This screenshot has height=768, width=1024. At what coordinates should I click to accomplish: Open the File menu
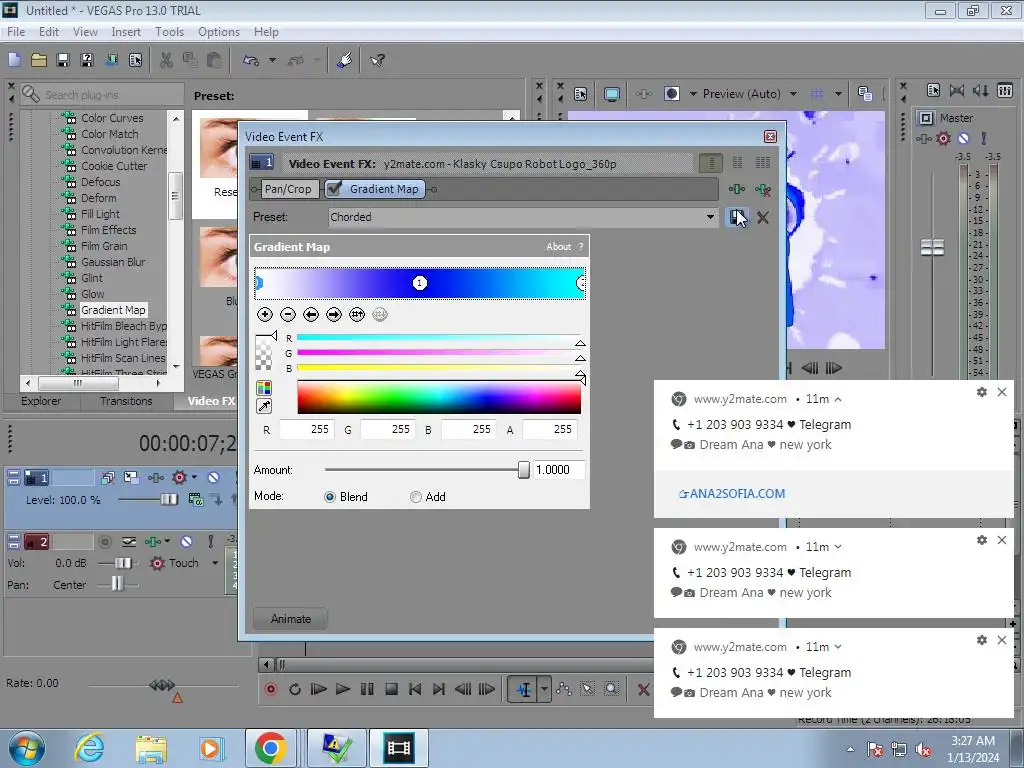point(16,32)
